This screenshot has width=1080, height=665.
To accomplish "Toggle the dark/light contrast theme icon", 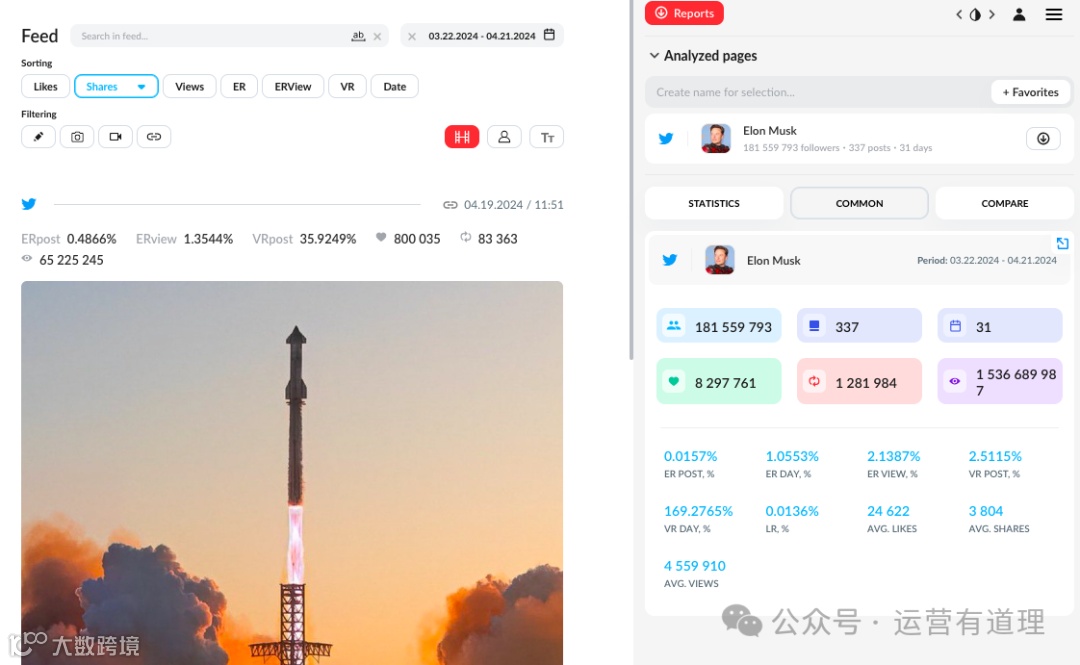I will (975, 14).
